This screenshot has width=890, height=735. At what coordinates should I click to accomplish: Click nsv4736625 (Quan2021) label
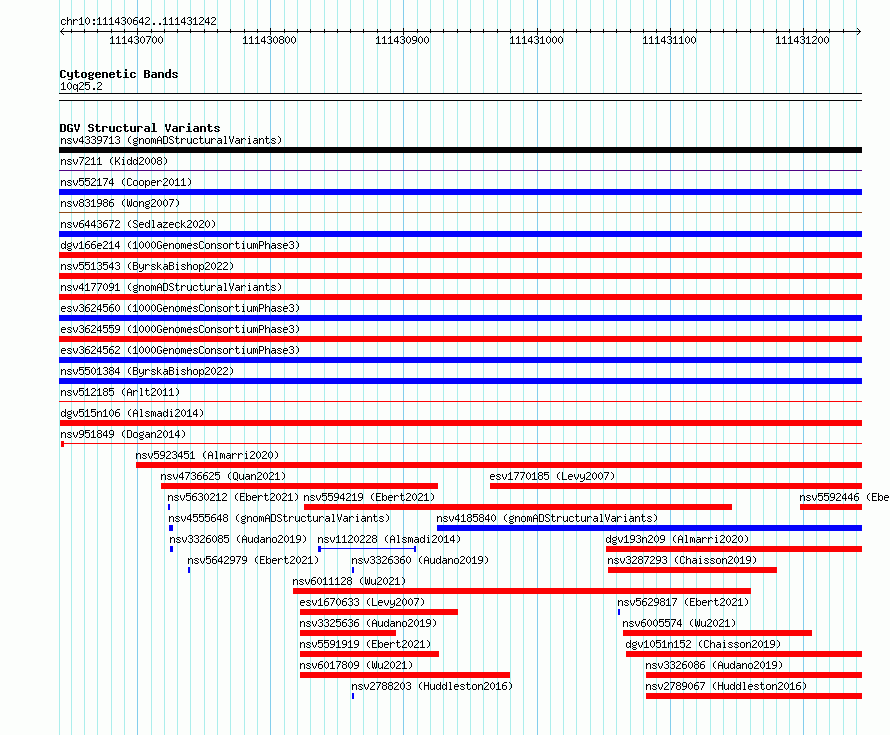tap(223, 476)
